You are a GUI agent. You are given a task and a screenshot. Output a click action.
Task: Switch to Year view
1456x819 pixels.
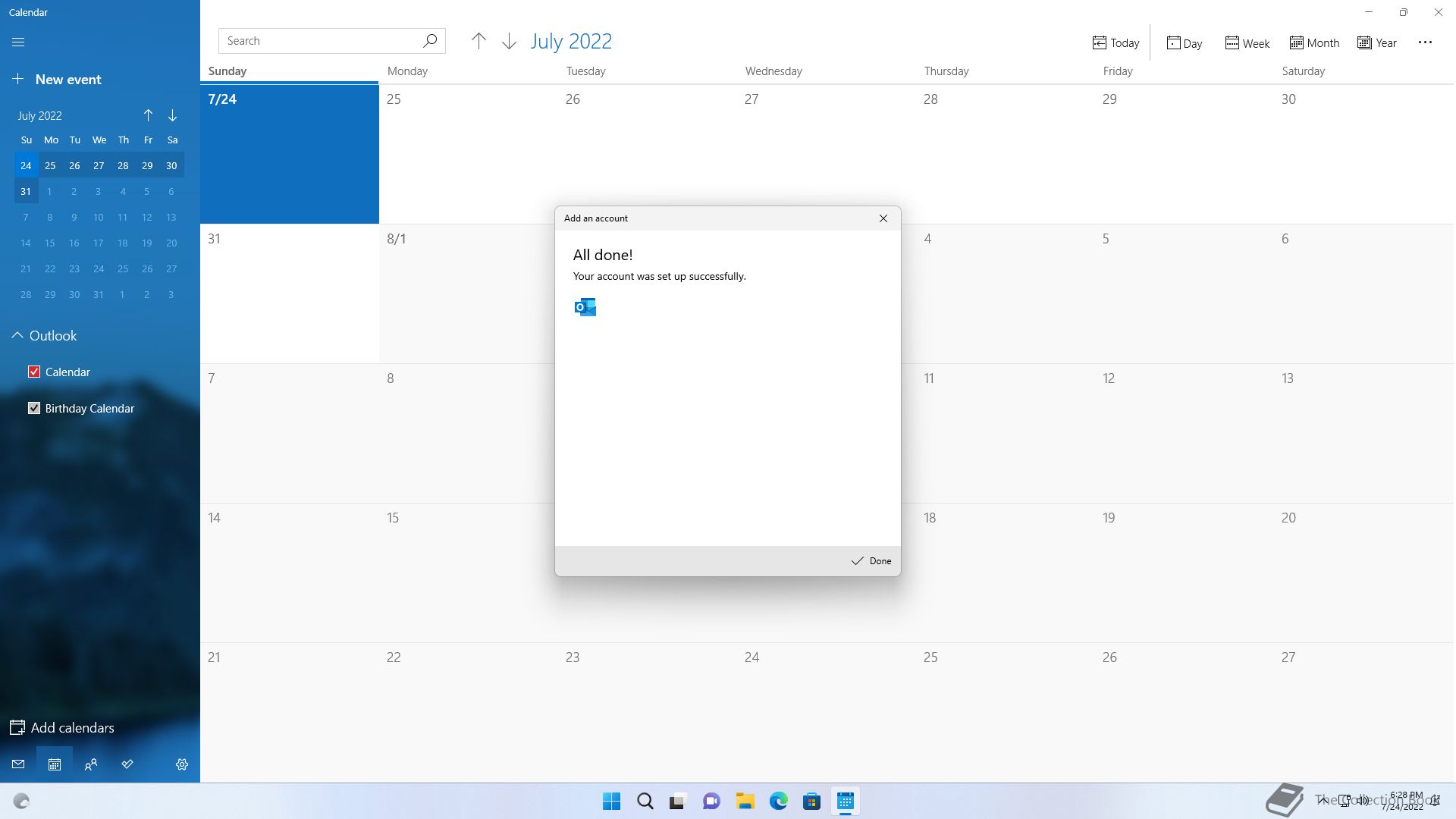(x=1376, y=43)
